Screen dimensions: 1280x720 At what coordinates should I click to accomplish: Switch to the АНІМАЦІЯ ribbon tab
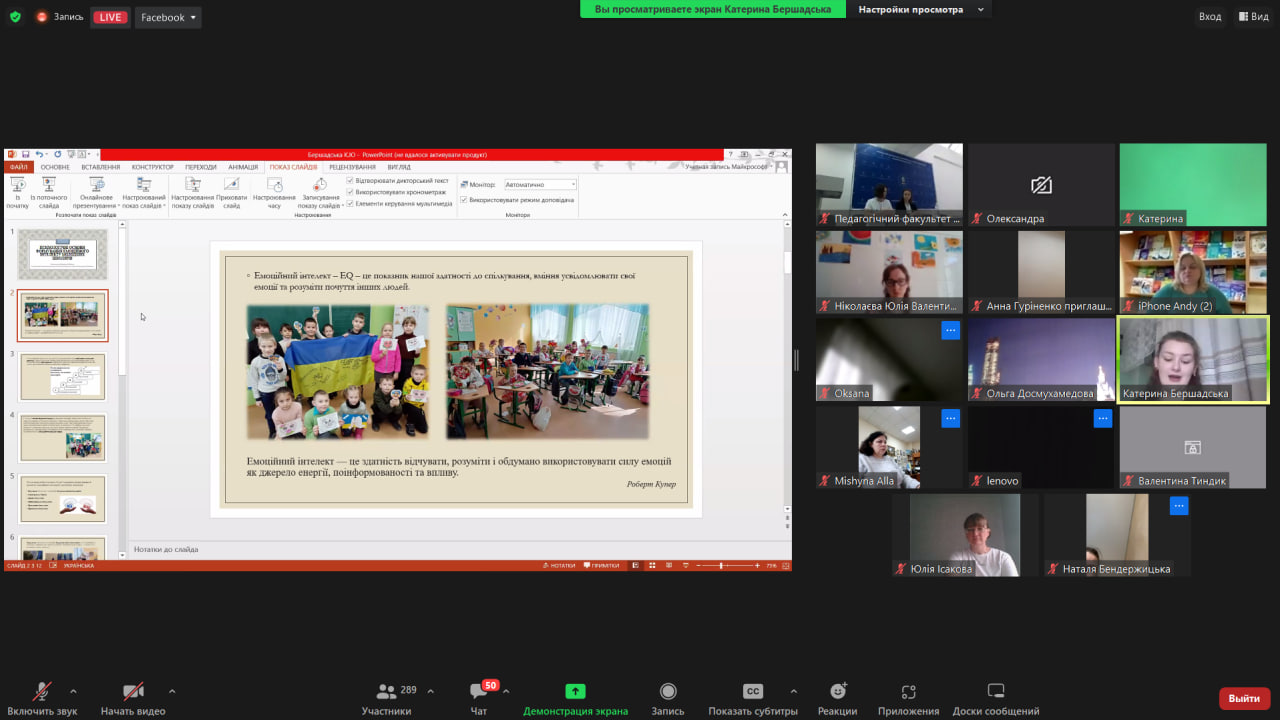tap(243, 167)
